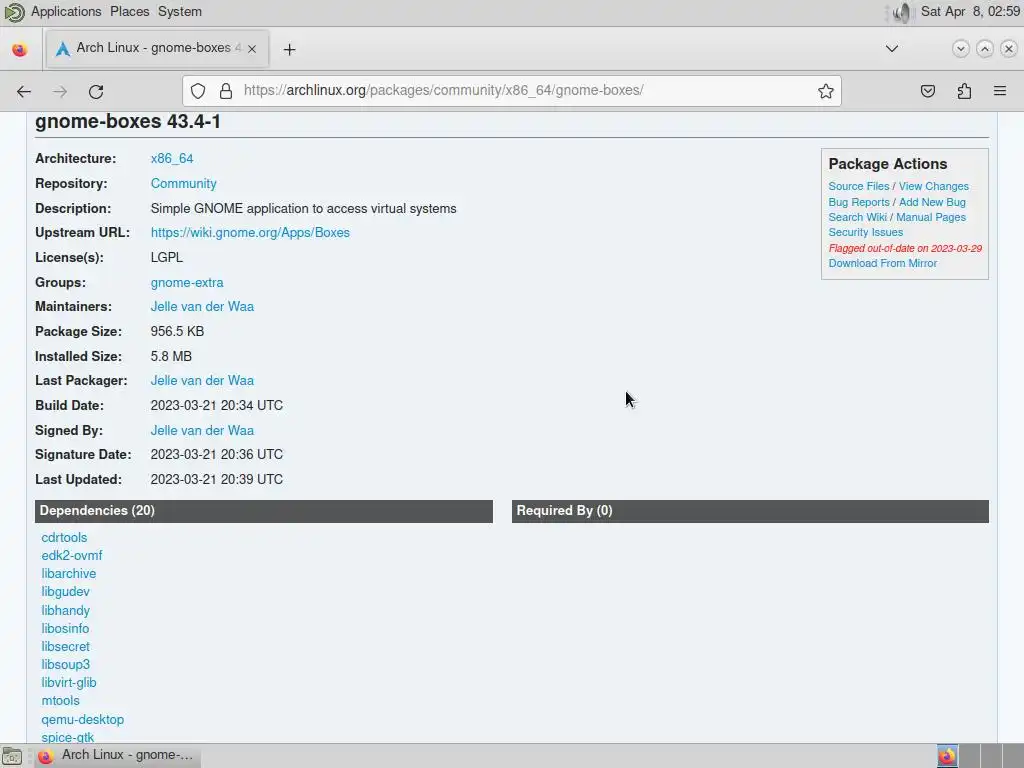
Task: Click the volume speaker tray icon
Action: pos(901,12)
